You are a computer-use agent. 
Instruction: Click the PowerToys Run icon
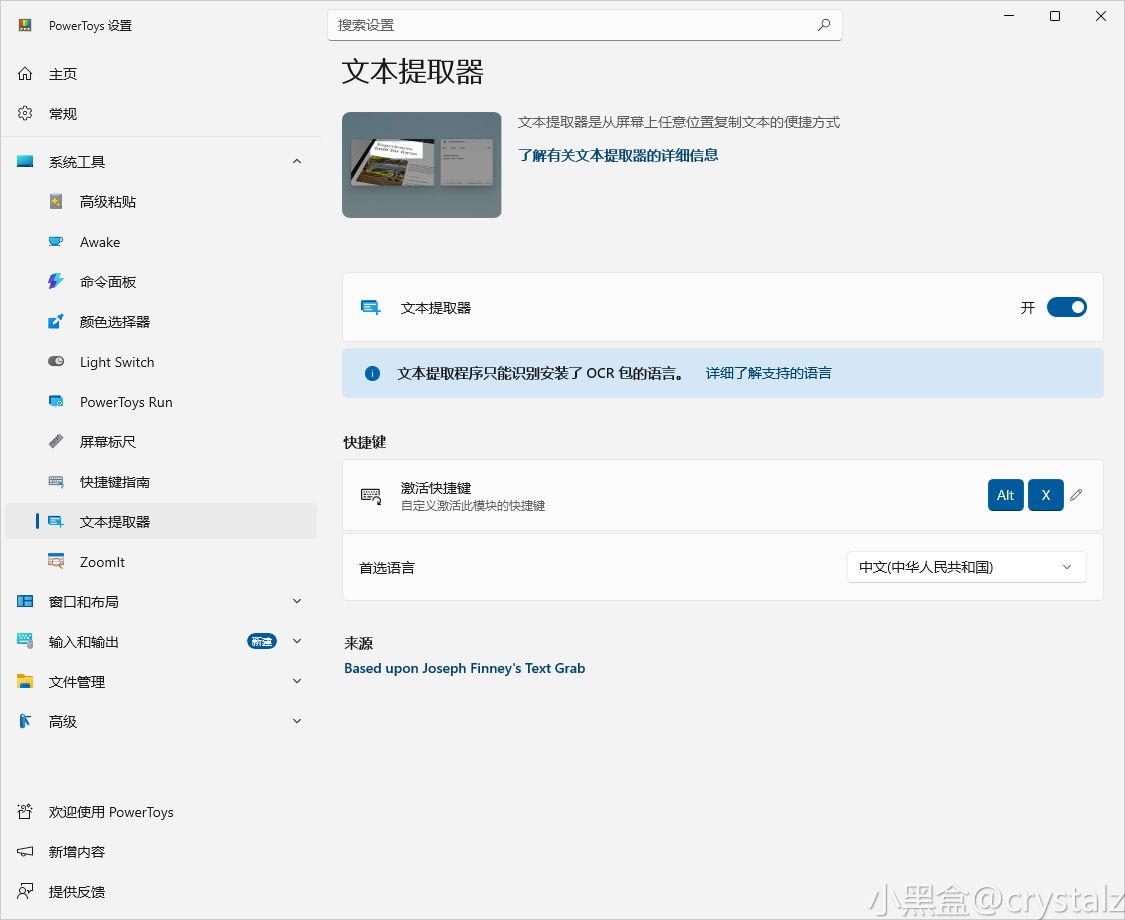56,402
